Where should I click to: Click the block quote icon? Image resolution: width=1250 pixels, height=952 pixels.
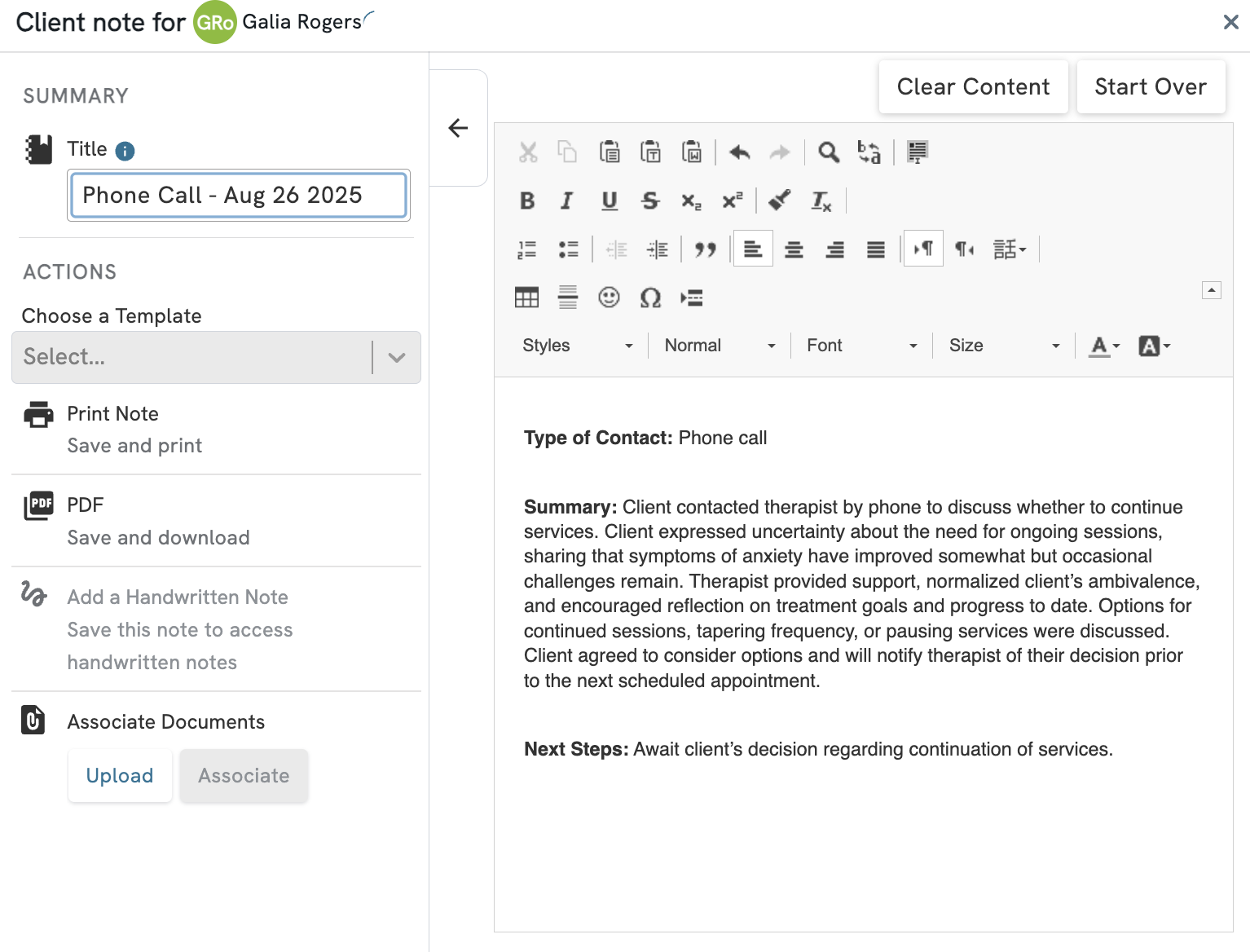[705, 249]
